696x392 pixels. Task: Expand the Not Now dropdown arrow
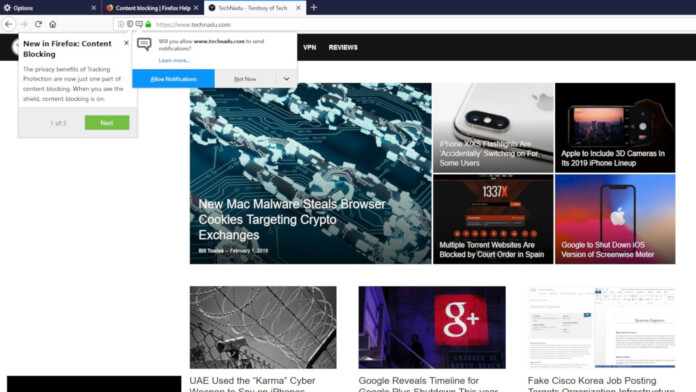(286, 79)
